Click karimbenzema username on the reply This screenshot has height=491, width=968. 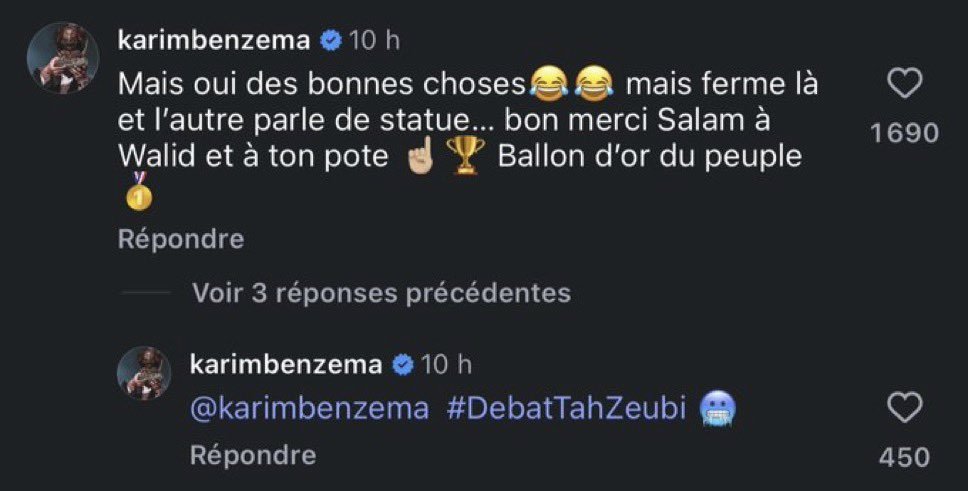click(x=286, y=365)
